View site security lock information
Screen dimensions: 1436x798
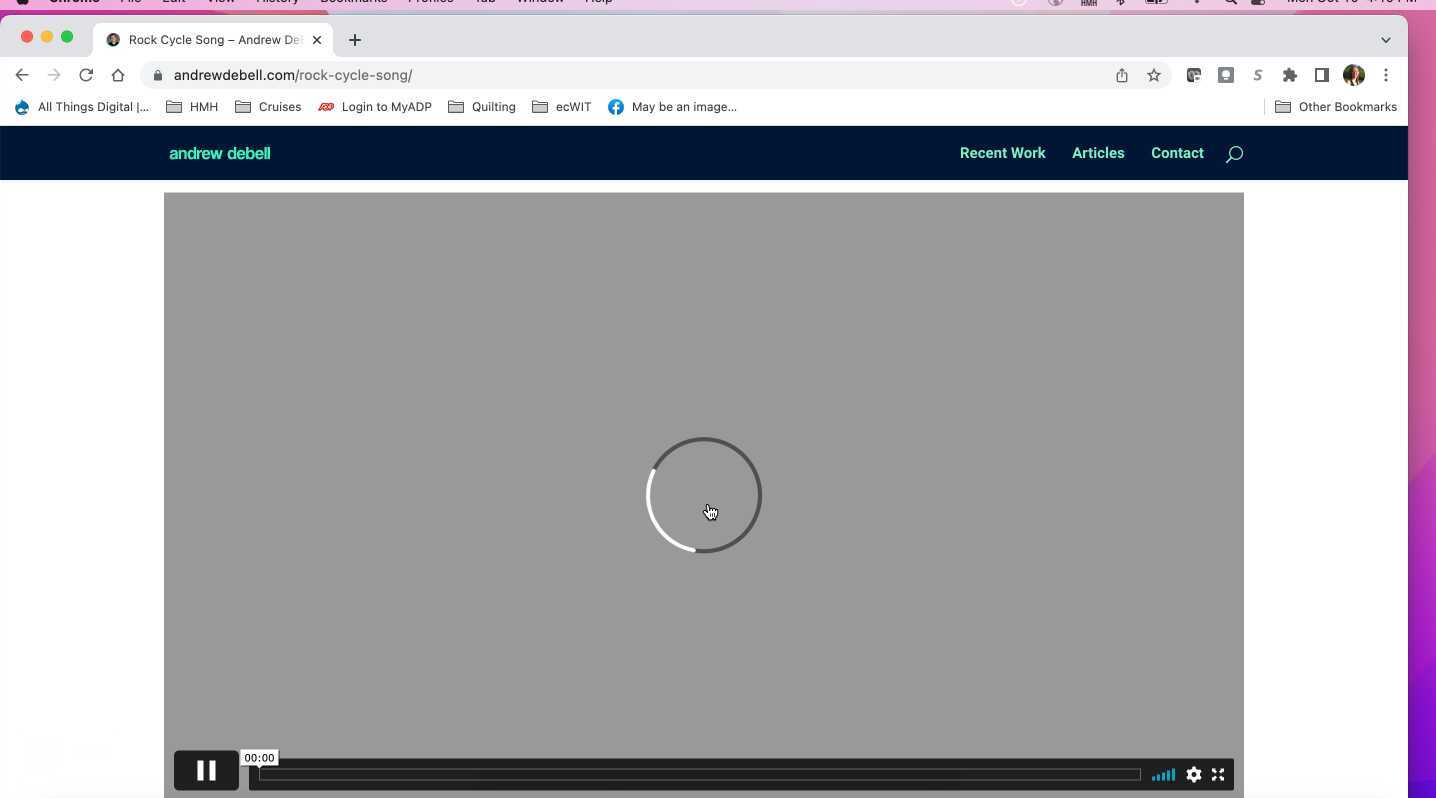[x=158, y=75]
